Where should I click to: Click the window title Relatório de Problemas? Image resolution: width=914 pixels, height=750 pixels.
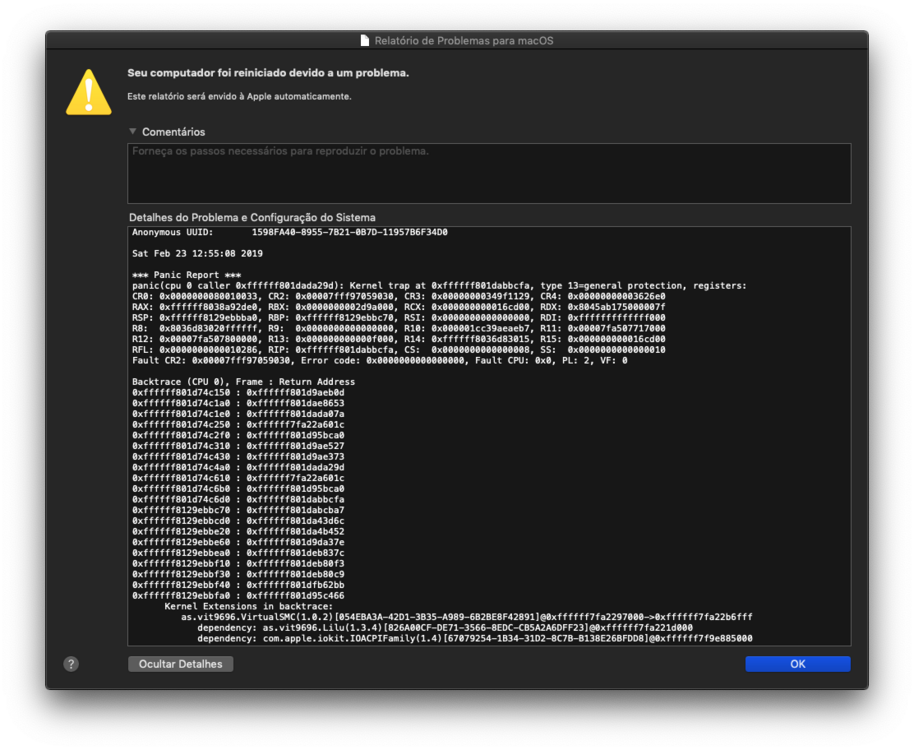coord(463,41)
